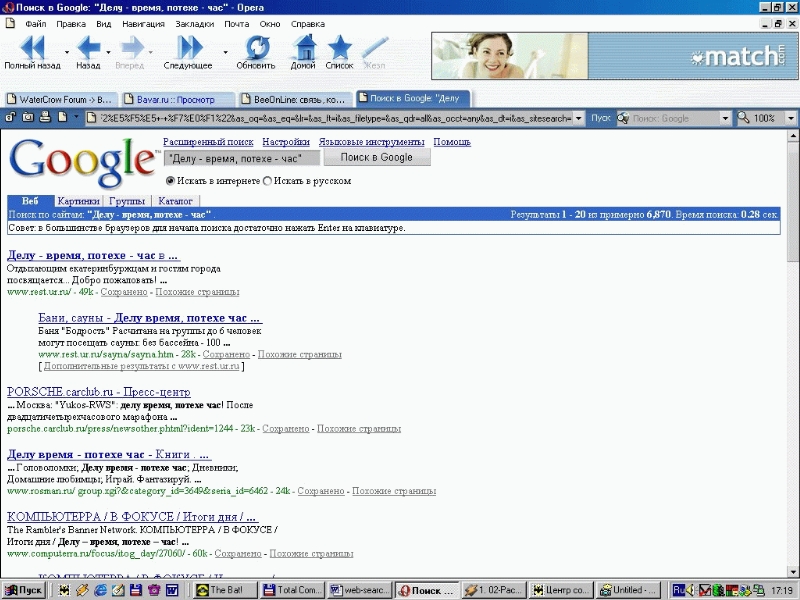
Task: Open the Закладки menu
Action: [x=194, y=24]
